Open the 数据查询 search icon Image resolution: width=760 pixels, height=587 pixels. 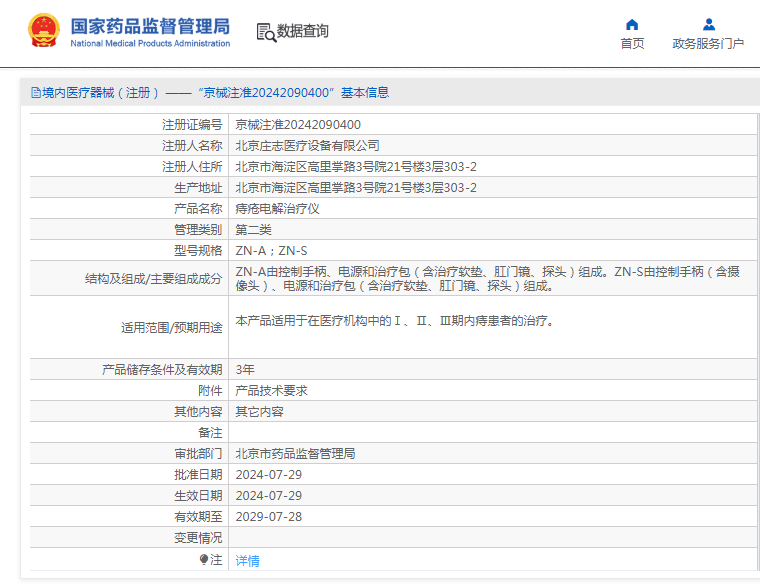point(266,32)
